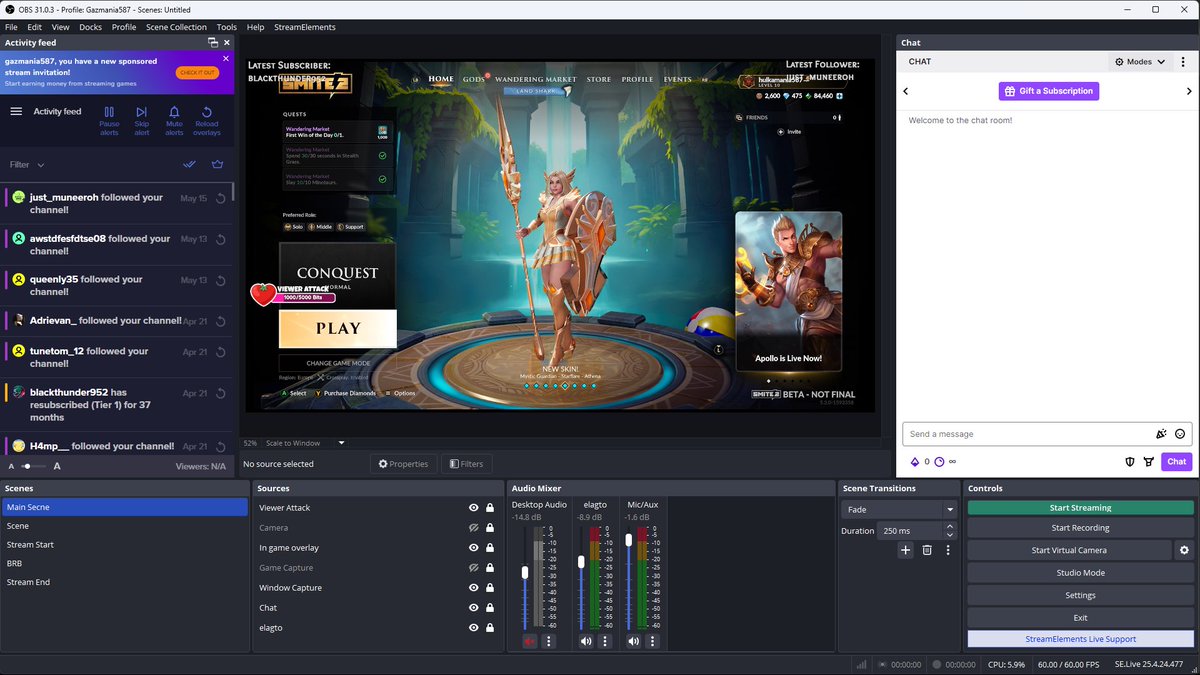Pause alerts in the Activity feed
The height and width of the screenshot is (675, 1200).
(109, 121)
